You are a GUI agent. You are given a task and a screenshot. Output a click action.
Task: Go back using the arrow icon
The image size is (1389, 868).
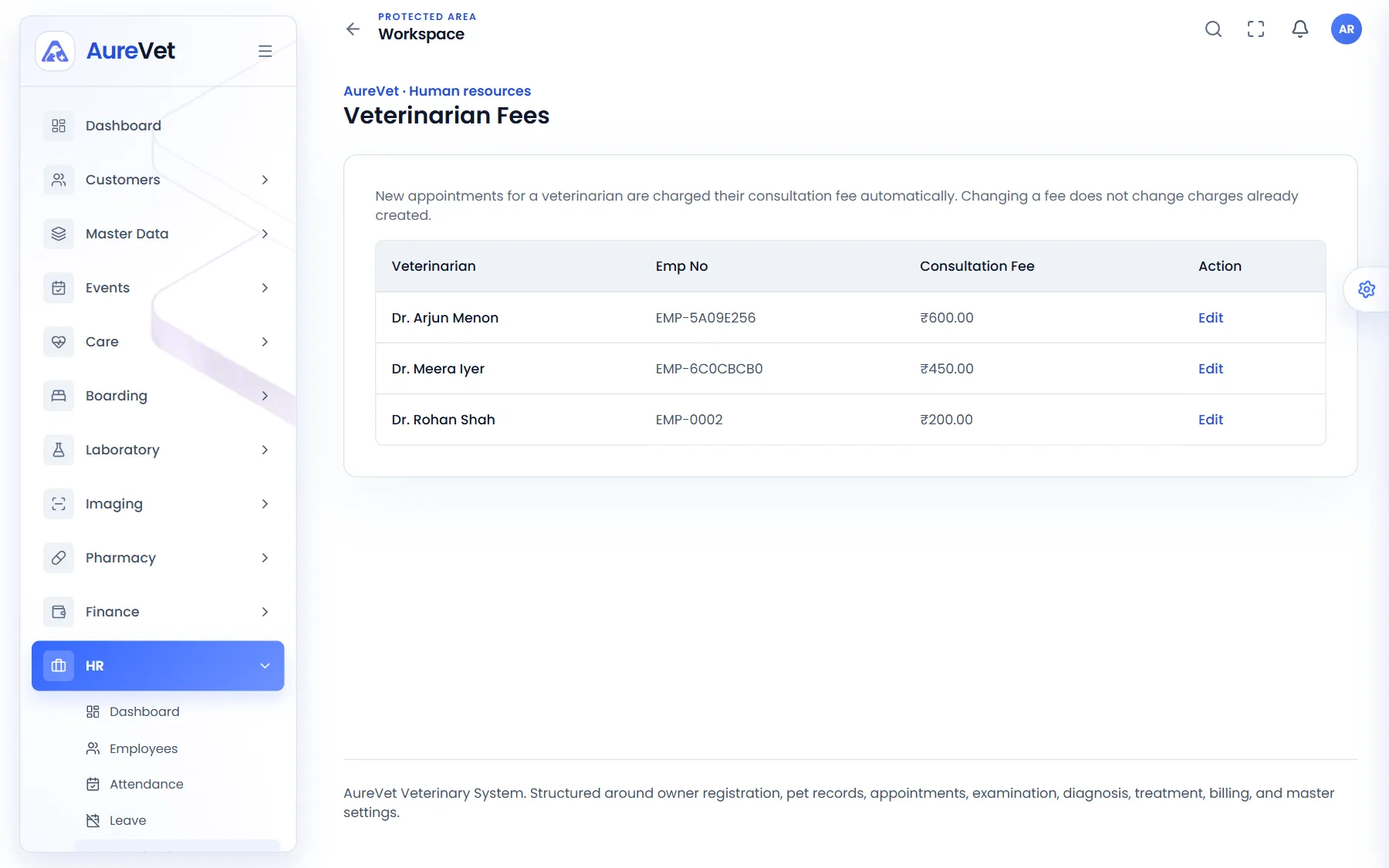tap(353, 29)
